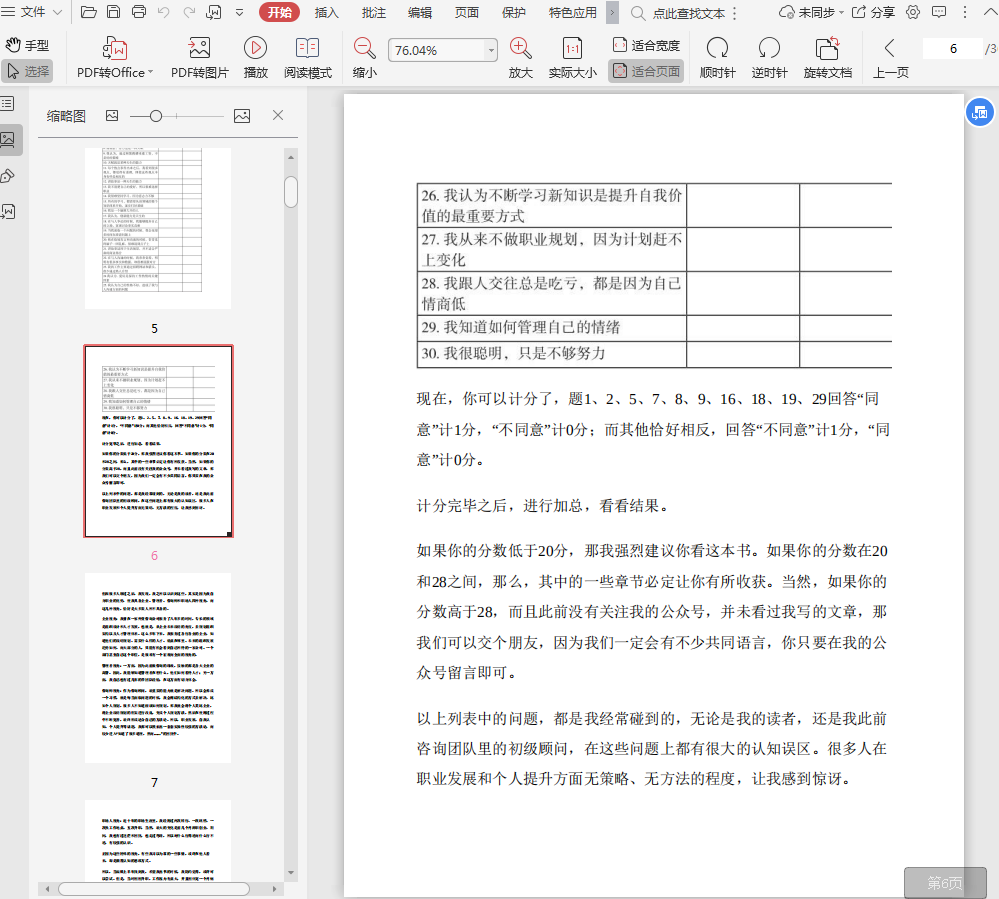Select page 7 thumbnail

158,668
